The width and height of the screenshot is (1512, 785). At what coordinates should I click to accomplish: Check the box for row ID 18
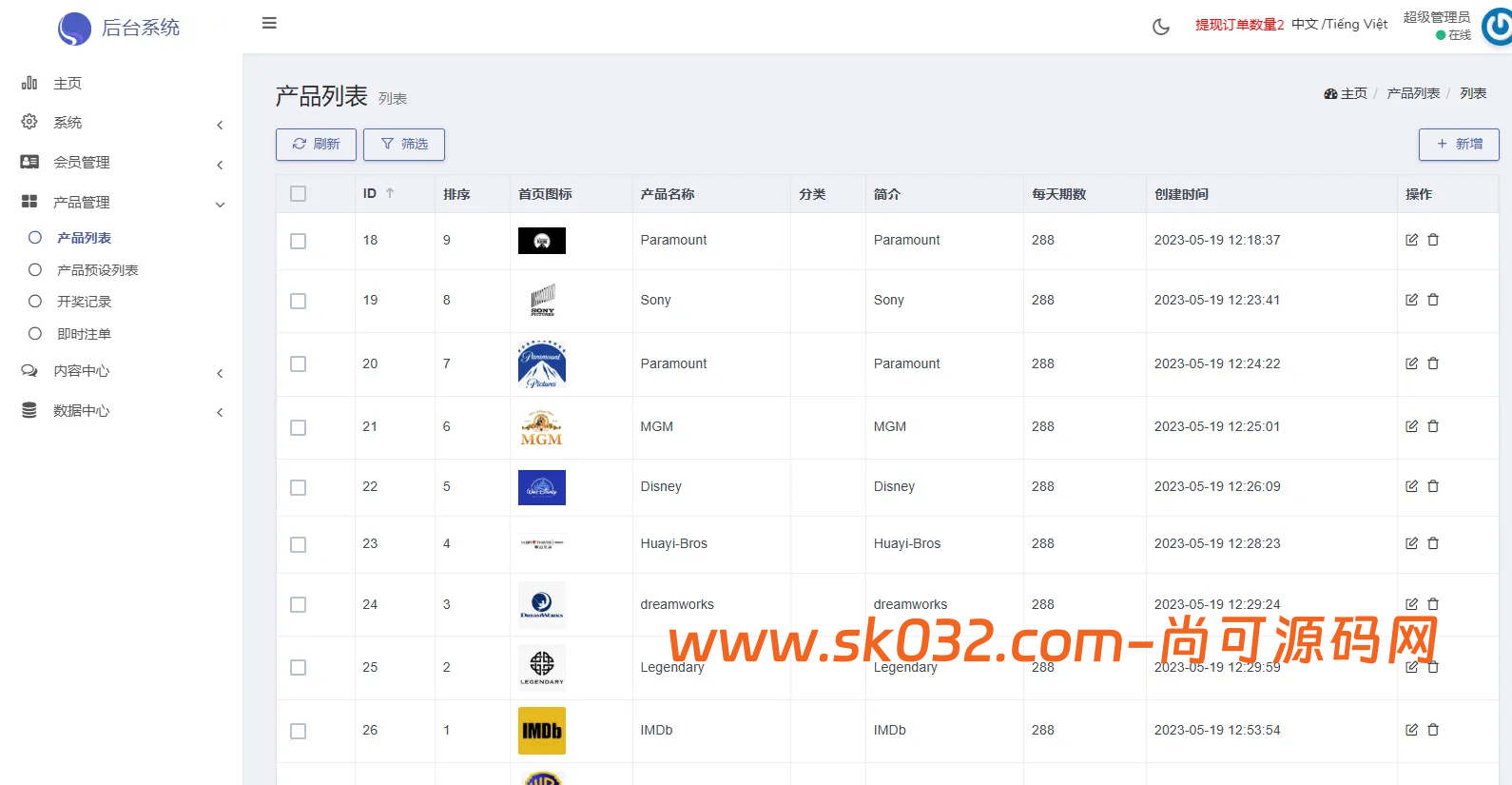pos(299,241)
